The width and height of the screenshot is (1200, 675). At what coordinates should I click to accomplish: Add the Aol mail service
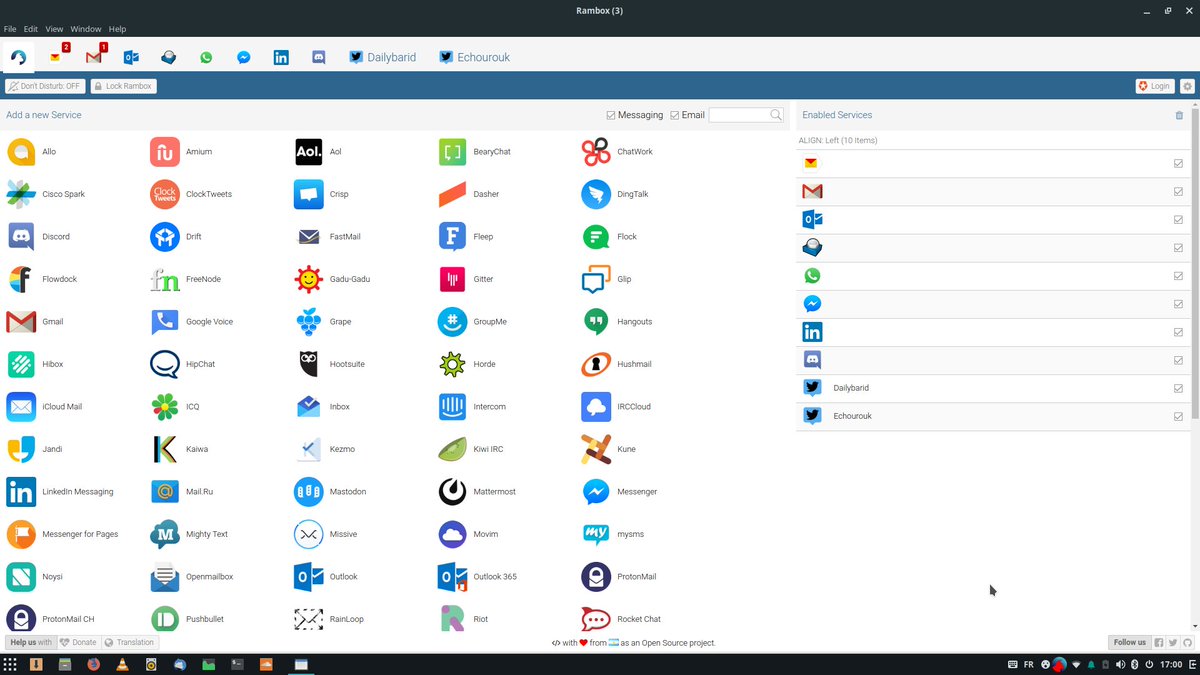click(x=318, y=152)
